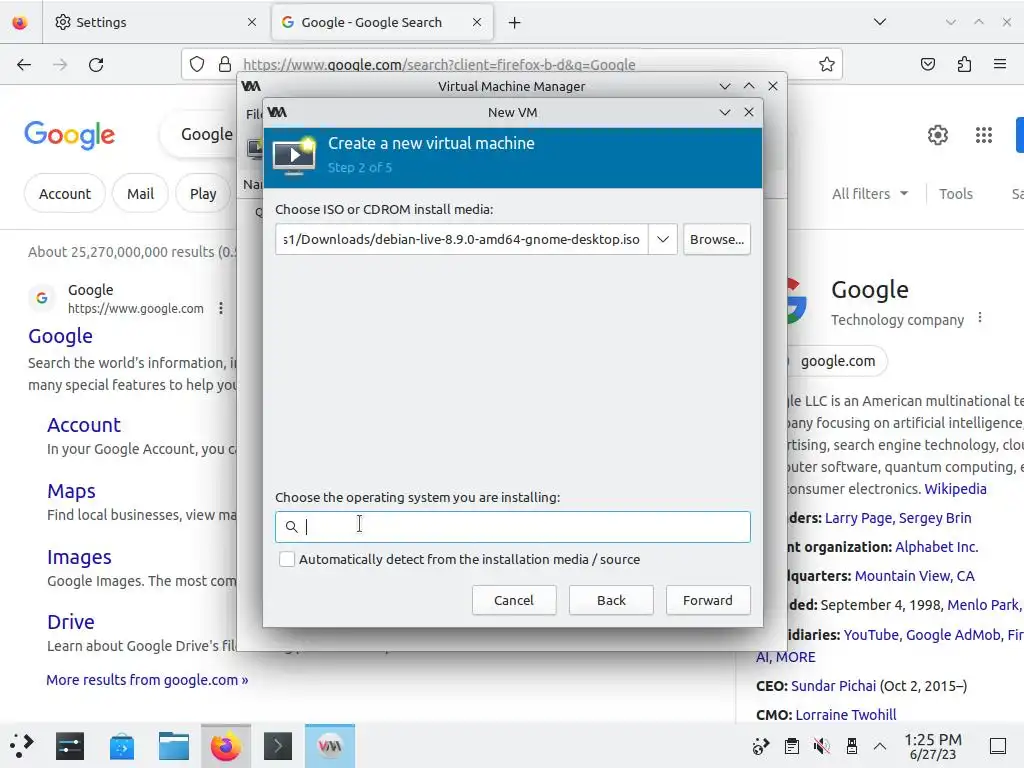Select the Mail filter chip
This screenshot has height=768, width=1024.
tap(140, 194)
